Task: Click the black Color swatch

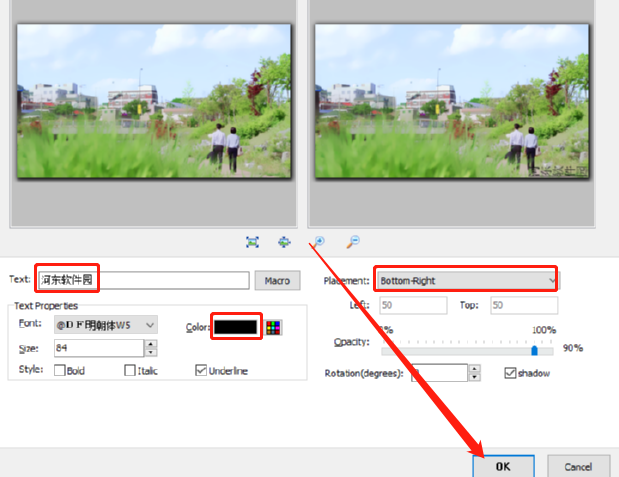Action: [236, 327]
